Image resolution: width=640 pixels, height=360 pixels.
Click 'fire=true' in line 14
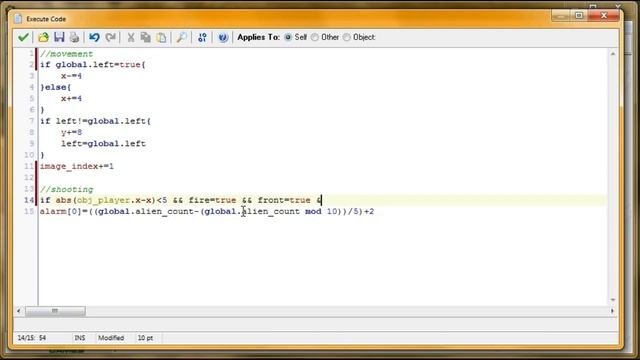tap(212, 200)
